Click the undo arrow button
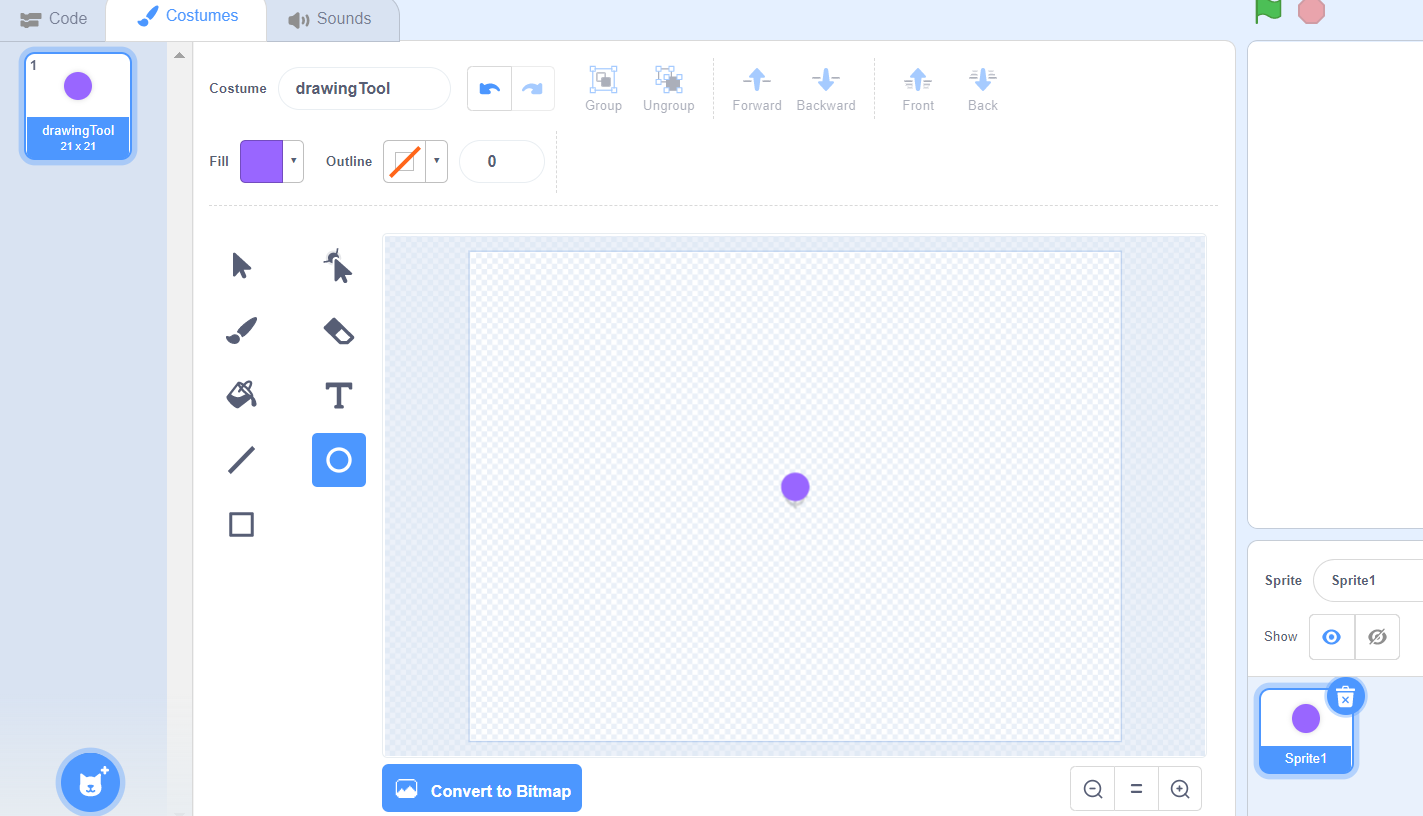The image size is (1423, 816). [x=490, y=89]
